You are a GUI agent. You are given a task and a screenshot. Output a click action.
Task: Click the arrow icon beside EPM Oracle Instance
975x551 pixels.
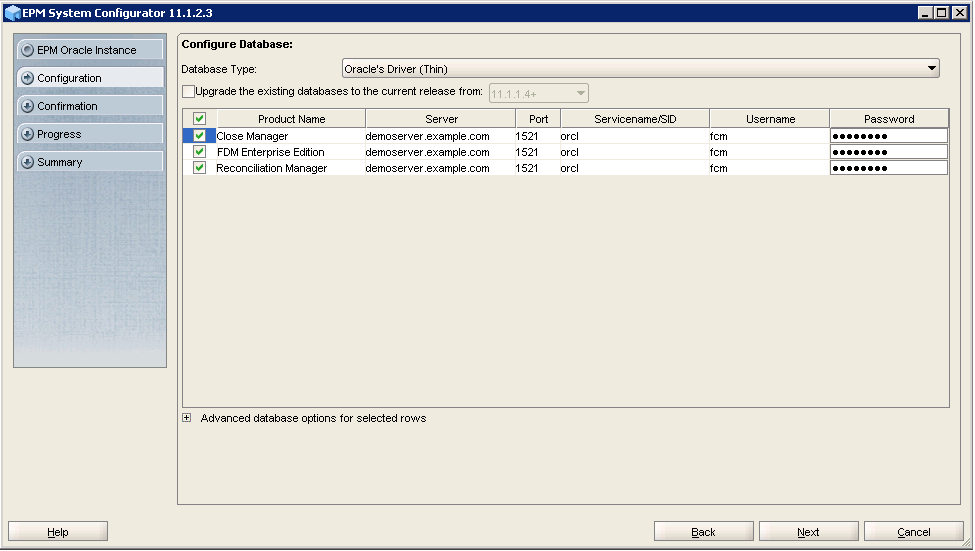coord(27,50)
